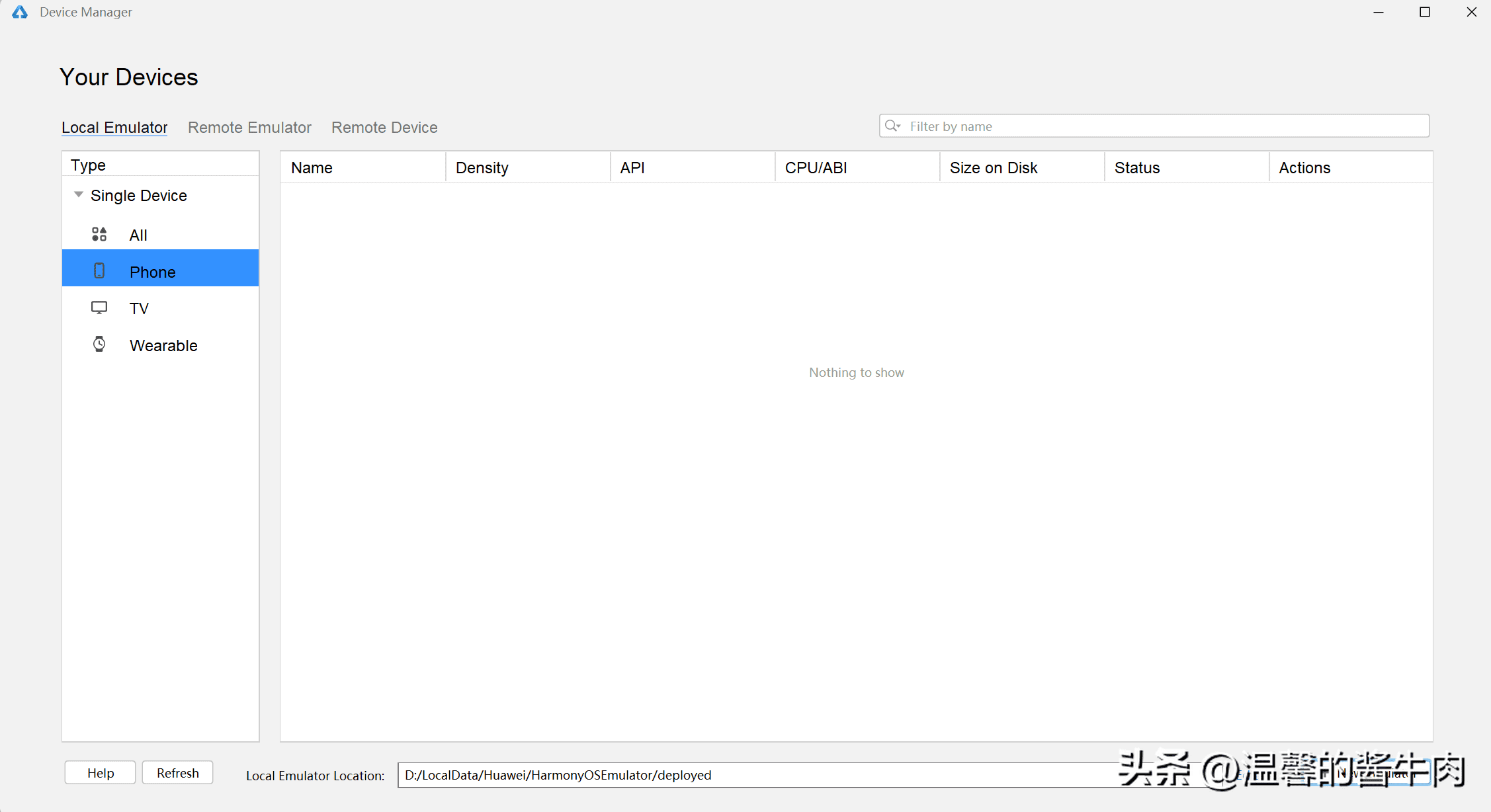Click the Local Emulator Location path field
This screenshot has width=1491, height=812.
point(728,775)
